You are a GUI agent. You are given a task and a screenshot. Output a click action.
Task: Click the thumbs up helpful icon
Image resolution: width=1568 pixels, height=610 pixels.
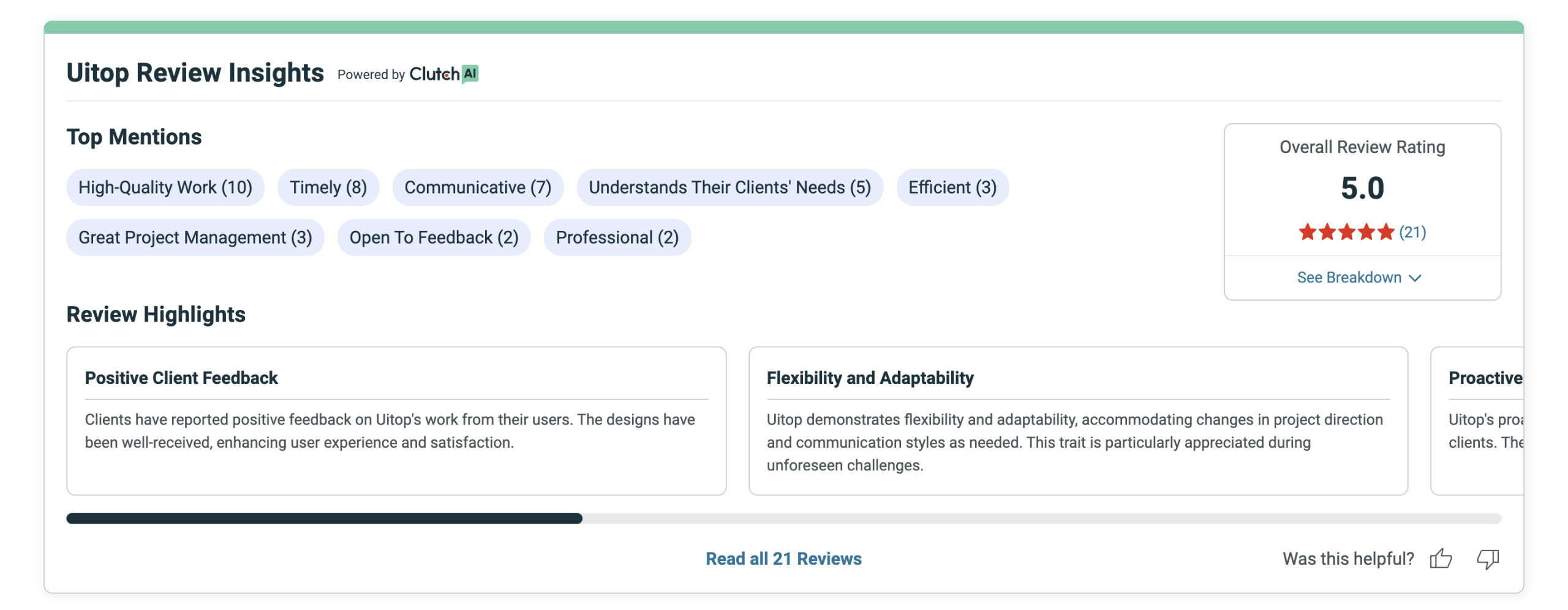point(1441,559)
